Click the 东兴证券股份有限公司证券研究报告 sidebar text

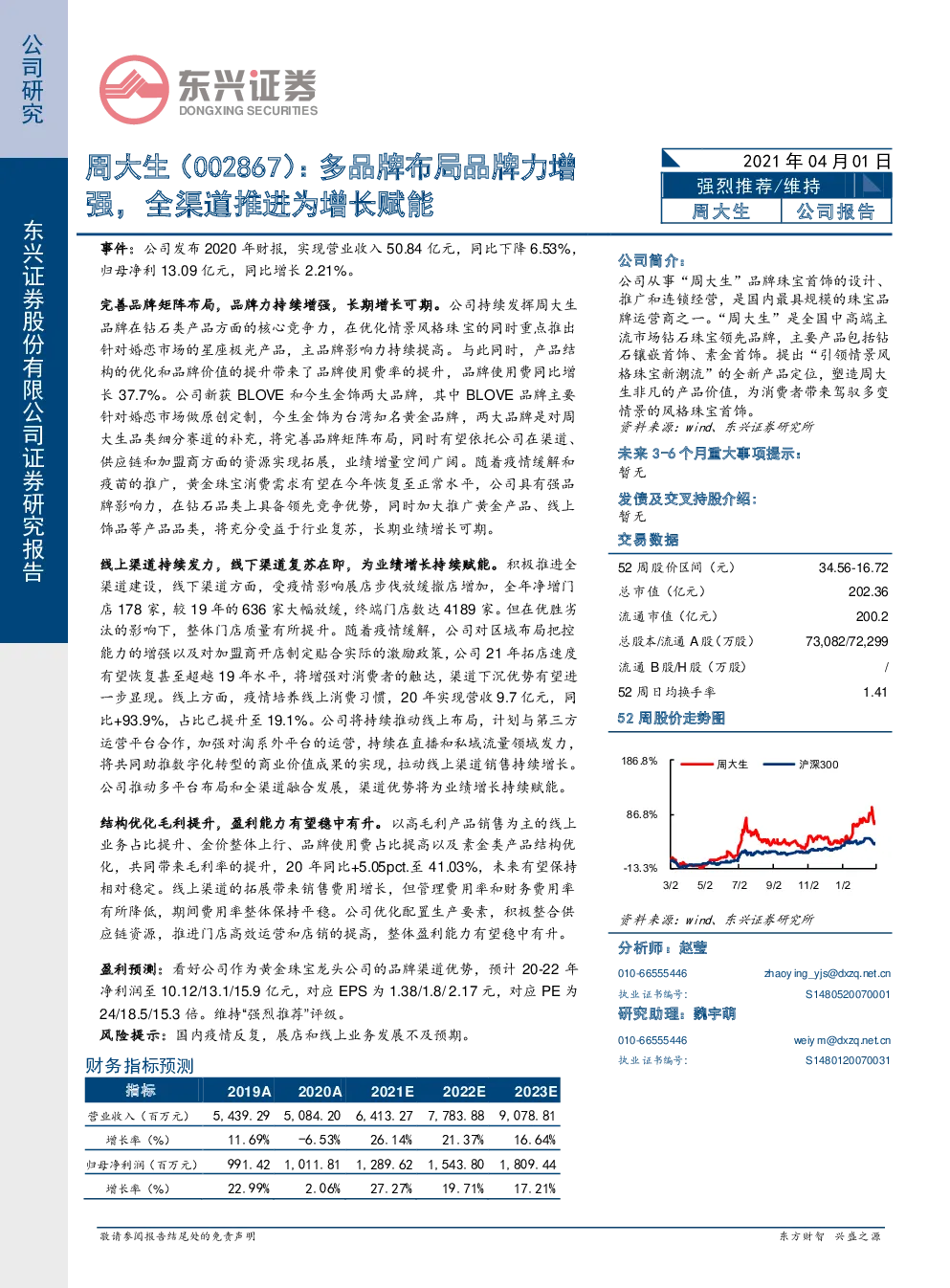[x=33, y=402]
